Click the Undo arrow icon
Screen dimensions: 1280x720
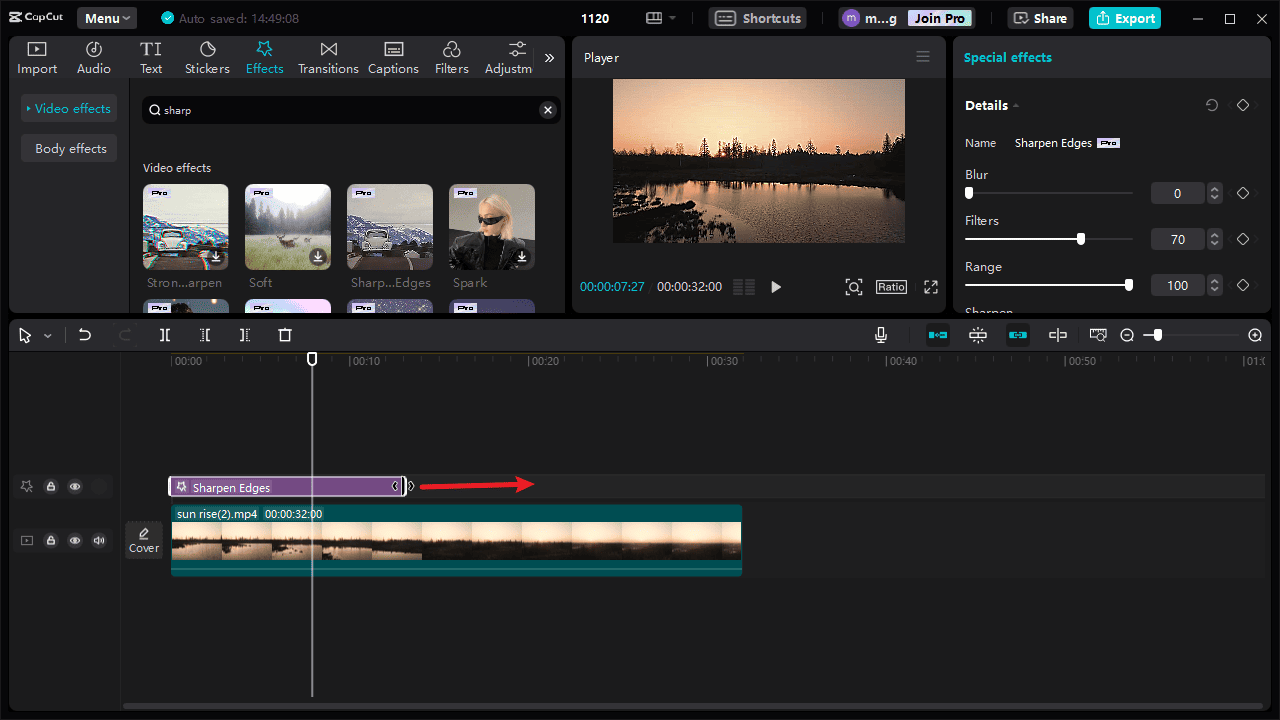[85, 336]
